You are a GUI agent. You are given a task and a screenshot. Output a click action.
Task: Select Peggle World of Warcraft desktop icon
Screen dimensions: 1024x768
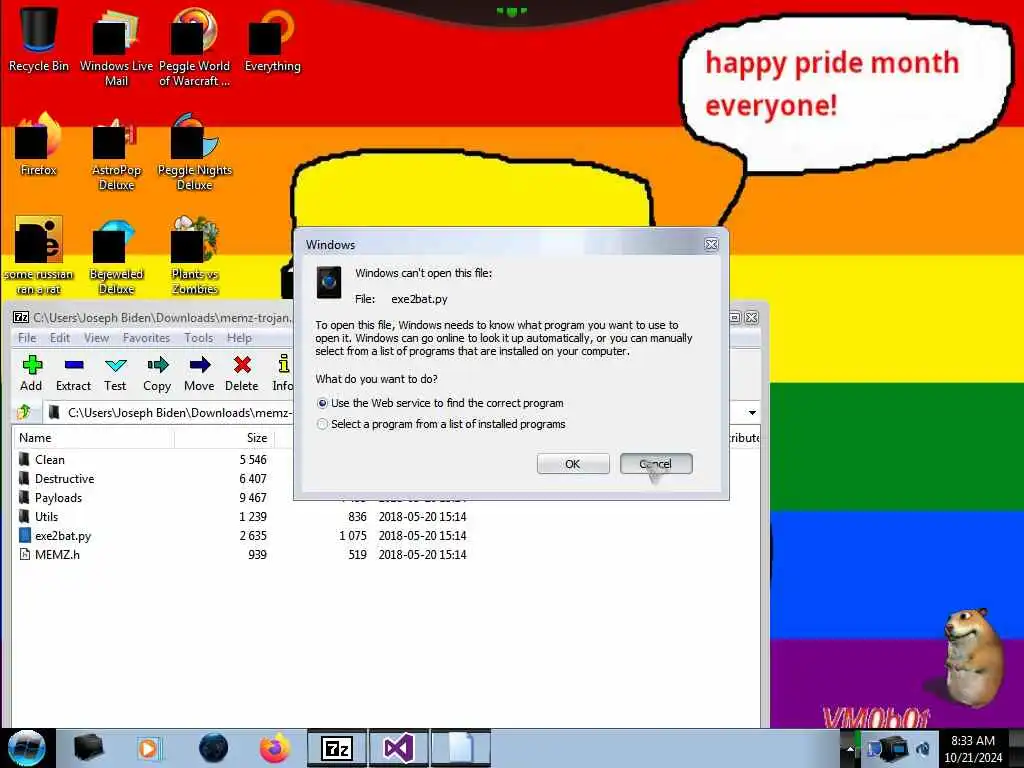(194, 47)
